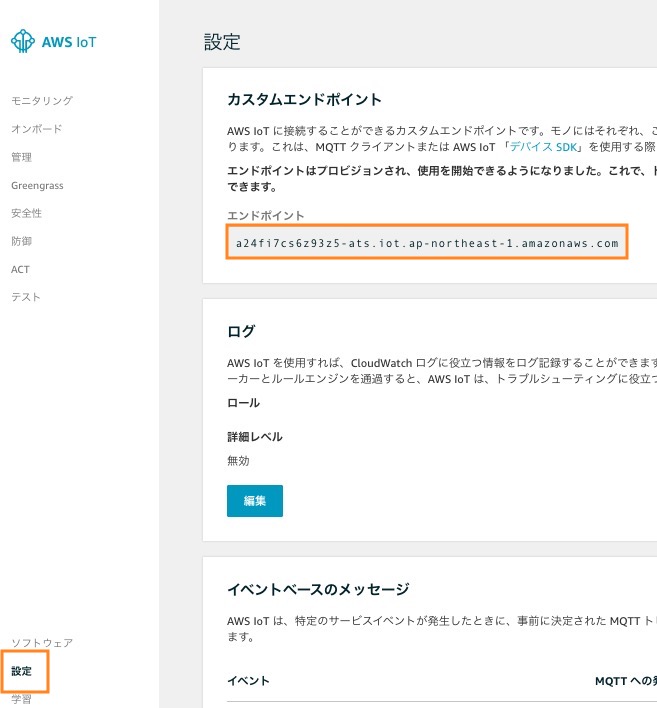Click the 詳細レベル label
This screenshot has width=657, height=708.
(255, 437)
